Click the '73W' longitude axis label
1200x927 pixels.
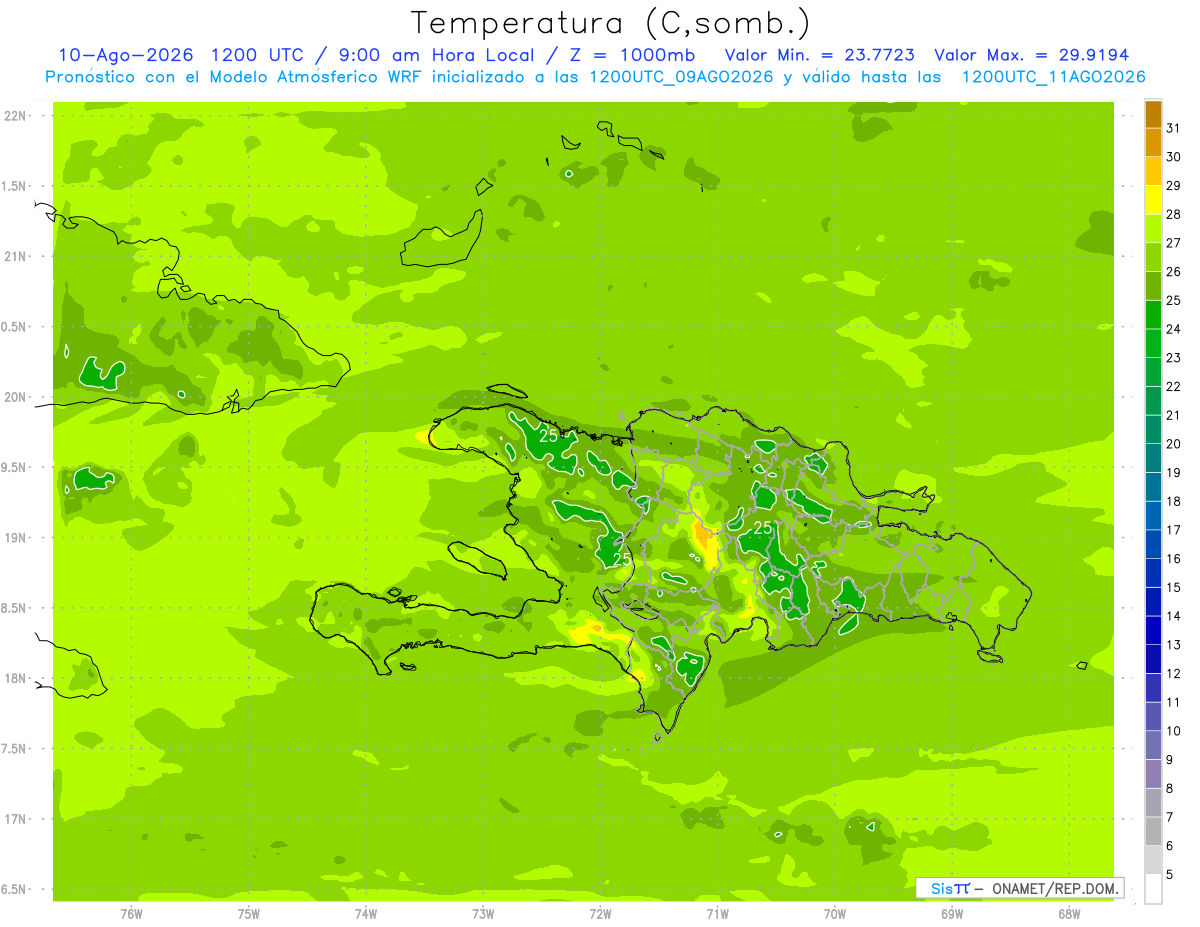pos(483,913)
